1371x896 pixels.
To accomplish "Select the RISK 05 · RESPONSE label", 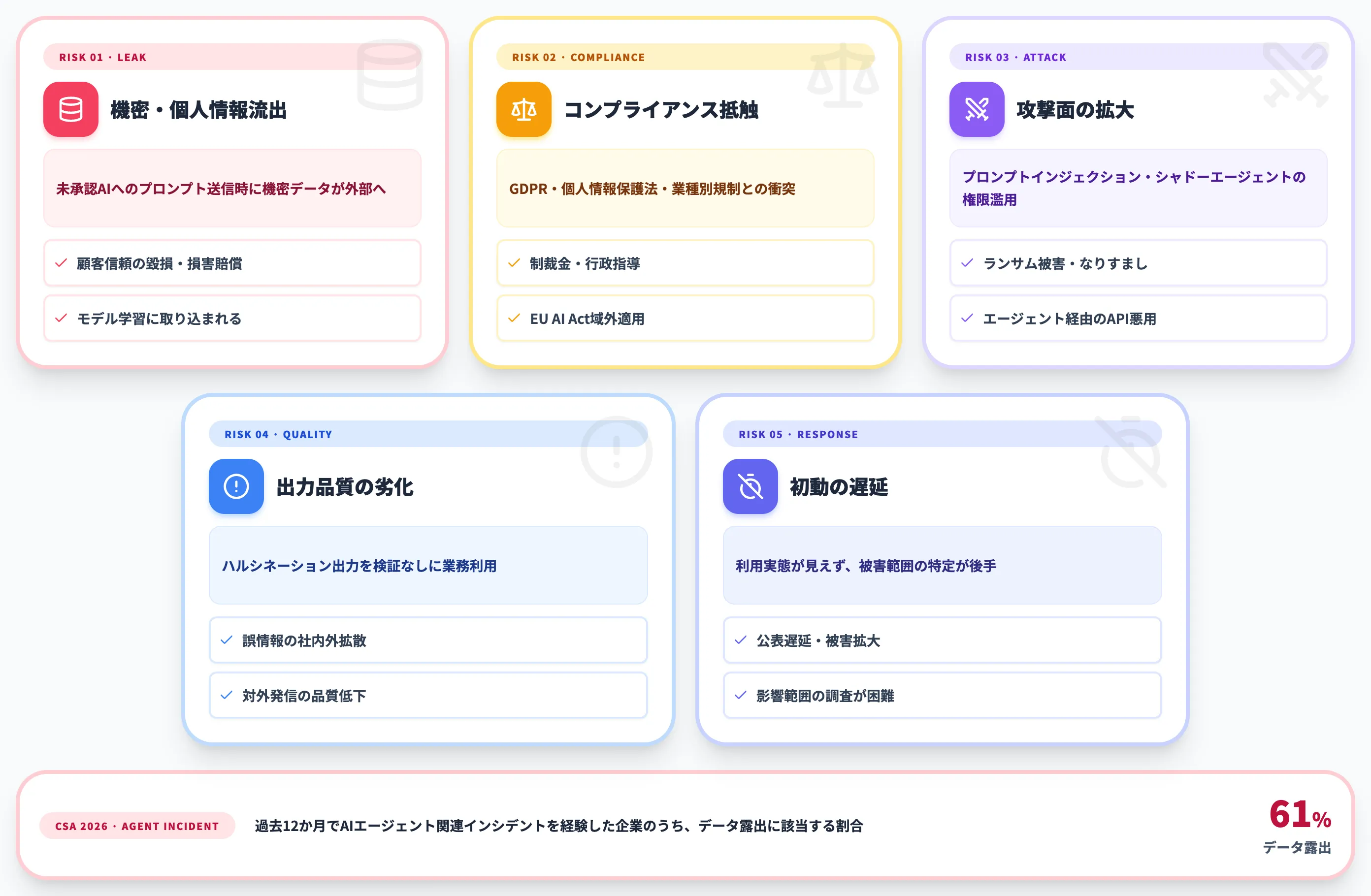I will (x=798, y=434).
